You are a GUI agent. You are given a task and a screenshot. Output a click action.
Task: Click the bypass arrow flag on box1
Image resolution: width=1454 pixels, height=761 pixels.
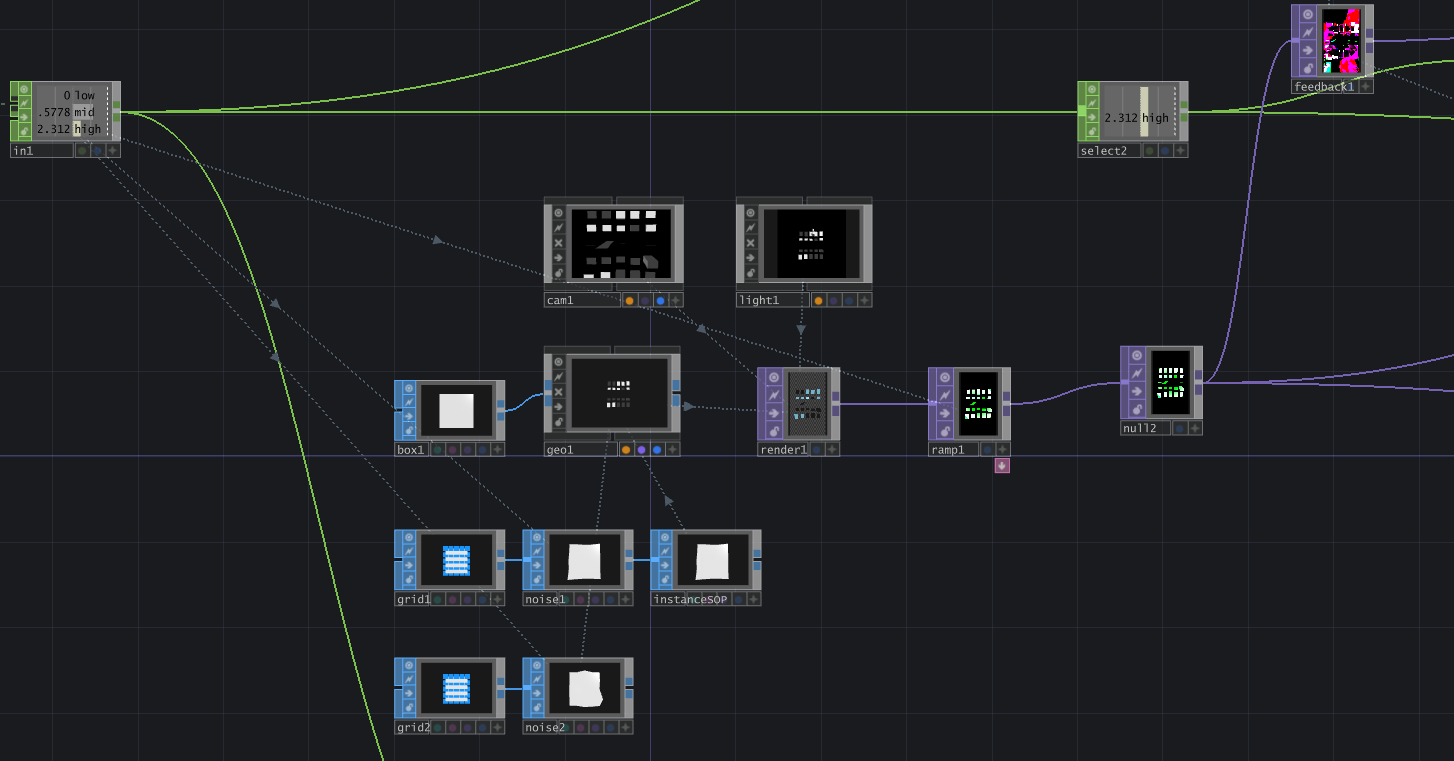[409, 414]
